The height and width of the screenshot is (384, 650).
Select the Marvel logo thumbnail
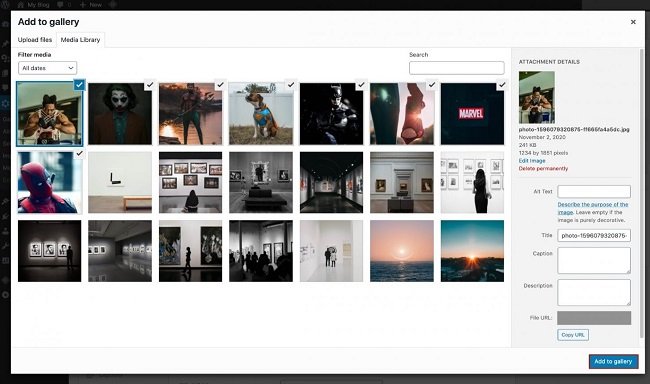click(x=472, y=114)
